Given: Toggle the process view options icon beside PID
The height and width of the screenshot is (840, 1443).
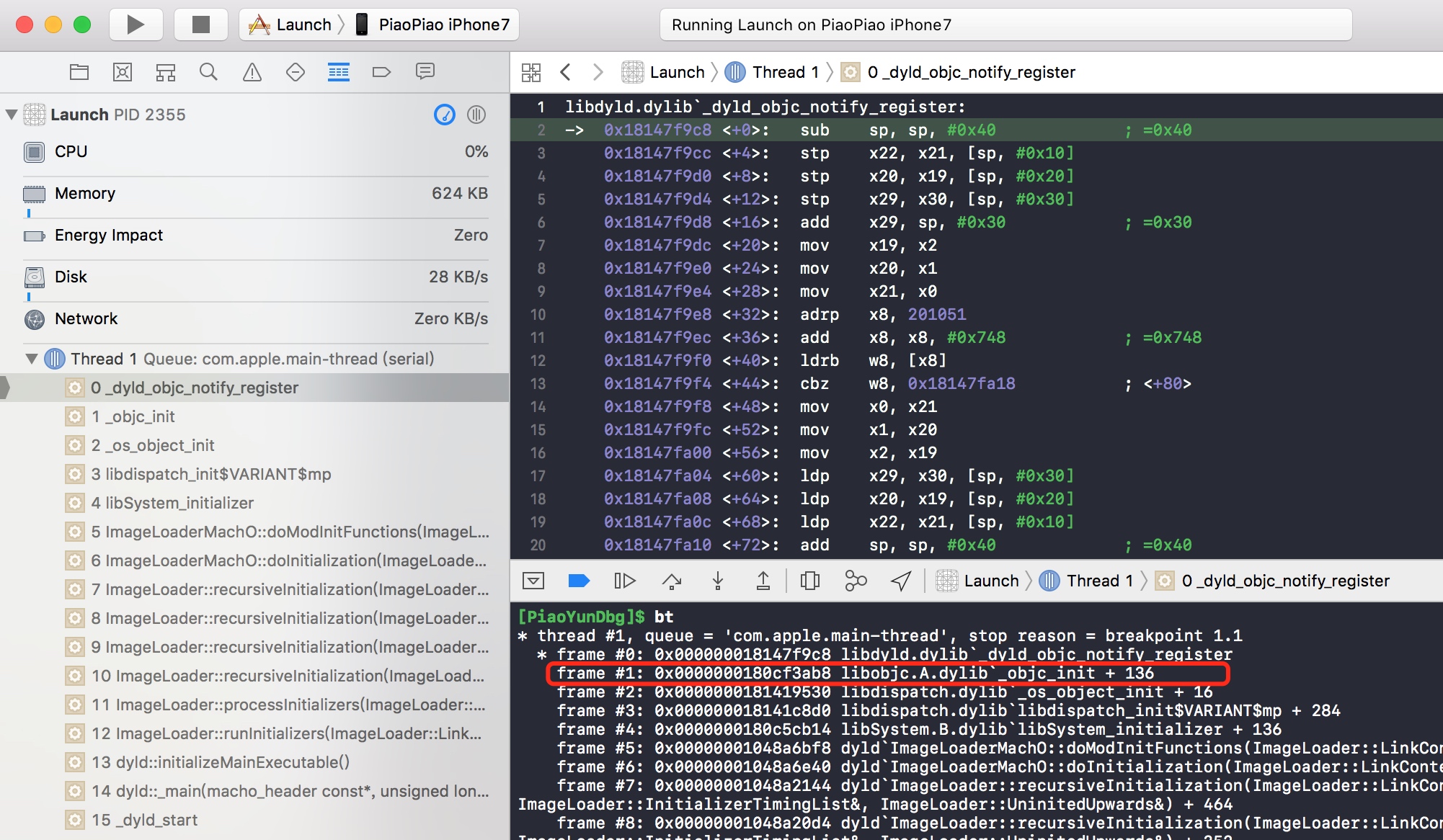Looking at the screenshot, I should tap(476, 115).
